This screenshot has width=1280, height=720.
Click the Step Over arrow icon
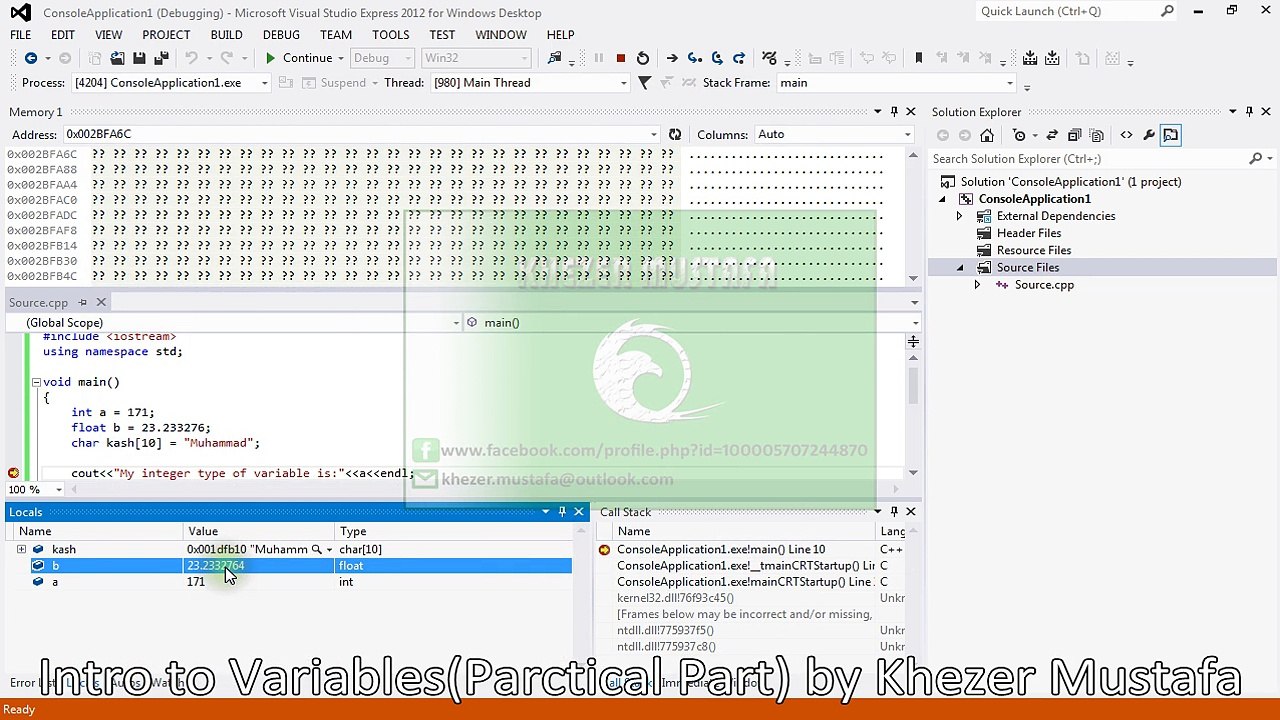[717, 59]
